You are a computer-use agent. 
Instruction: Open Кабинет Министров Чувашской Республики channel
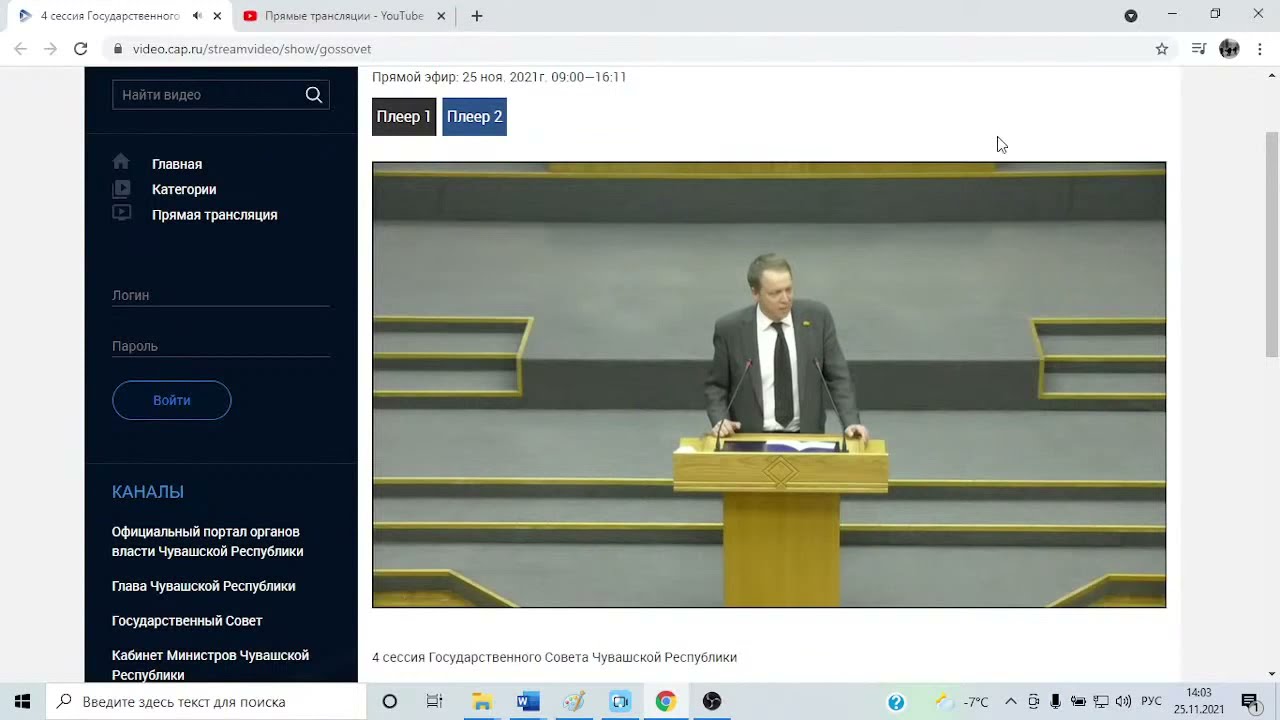click(x=210, y=665)
